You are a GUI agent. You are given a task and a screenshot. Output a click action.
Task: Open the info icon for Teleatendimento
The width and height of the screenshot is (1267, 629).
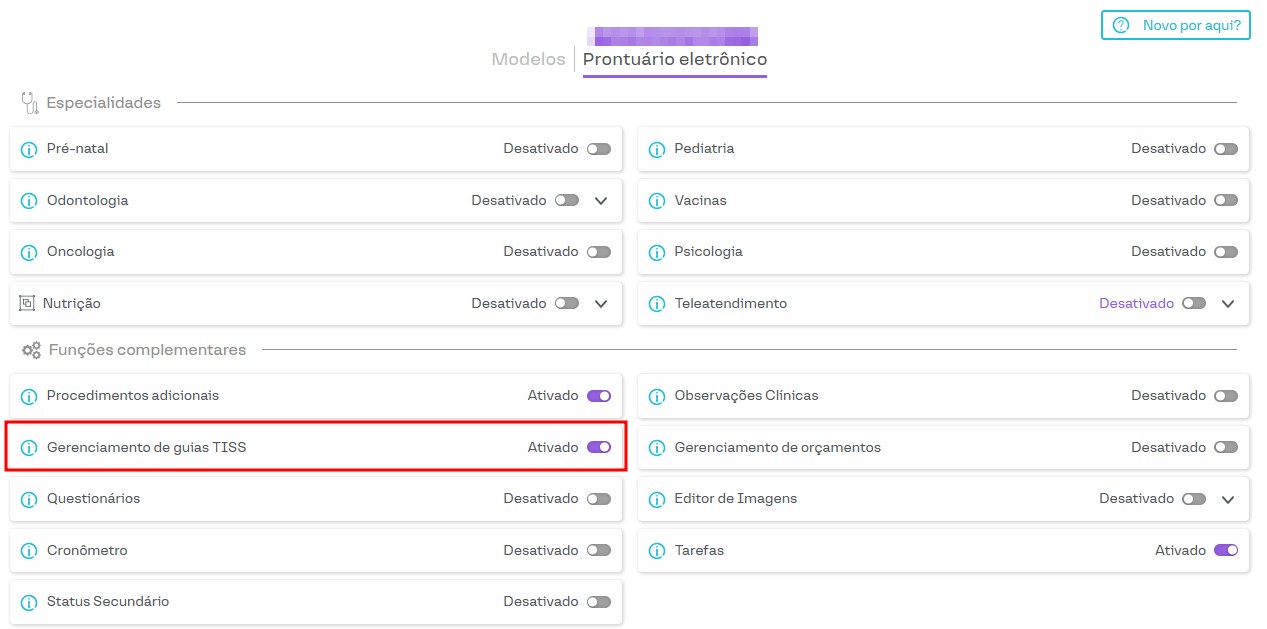pyautogui.click(x=657, y=304)
